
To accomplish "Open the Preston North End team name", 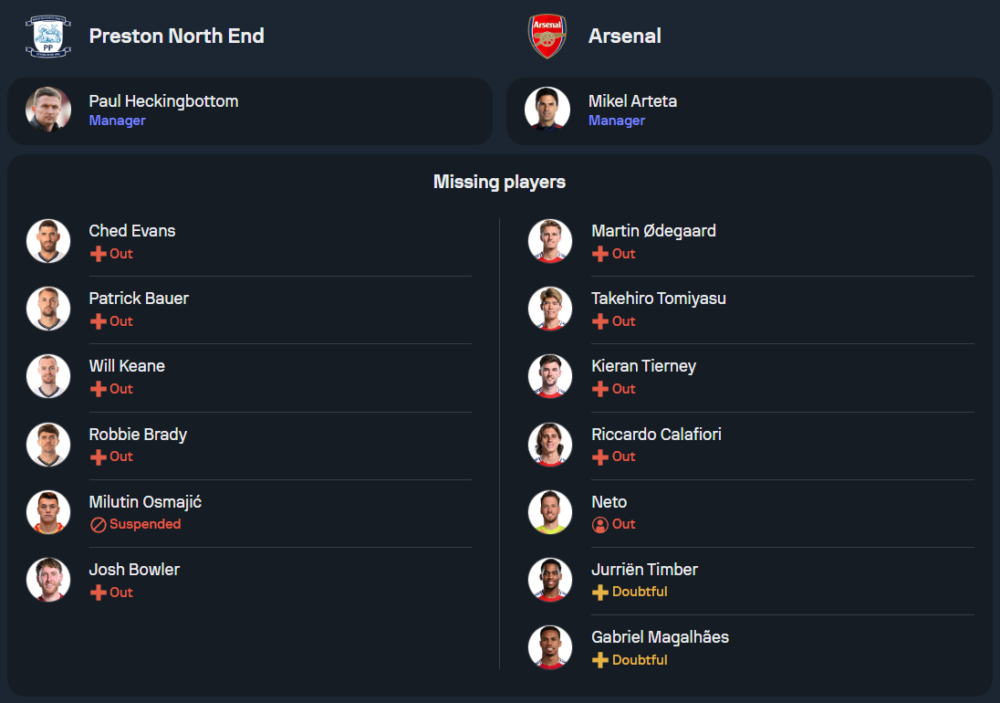I will (176, 36).
